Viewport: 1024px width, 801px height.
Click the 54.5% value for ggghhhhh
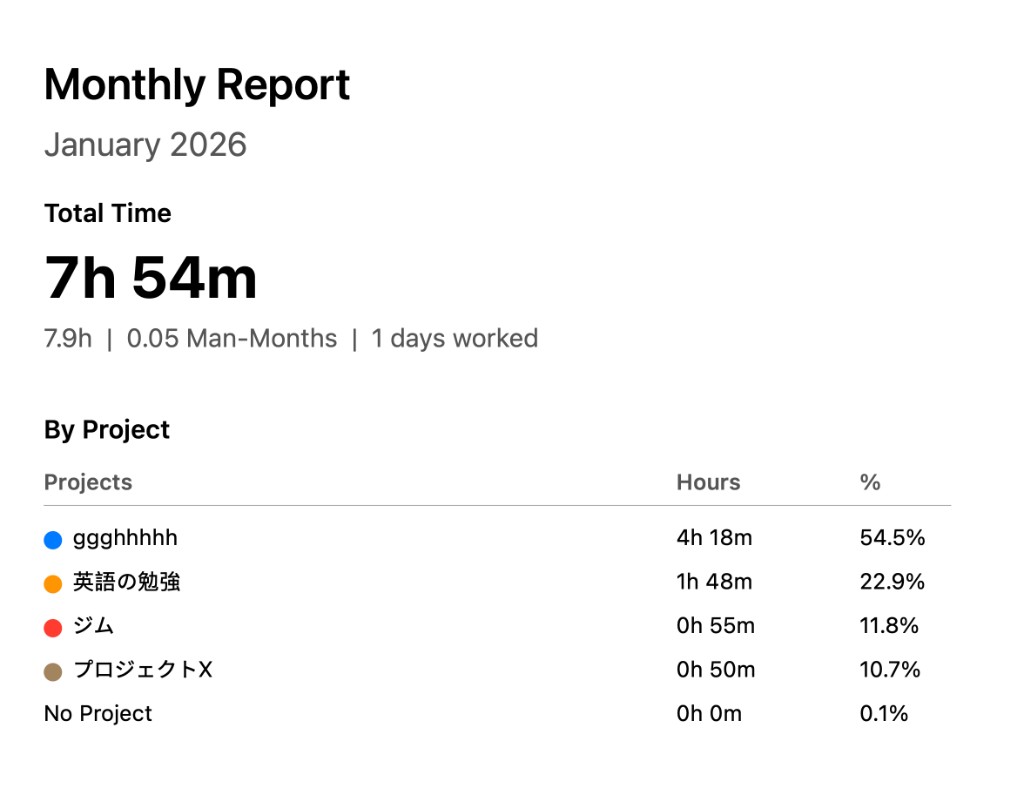pos(893,538)
